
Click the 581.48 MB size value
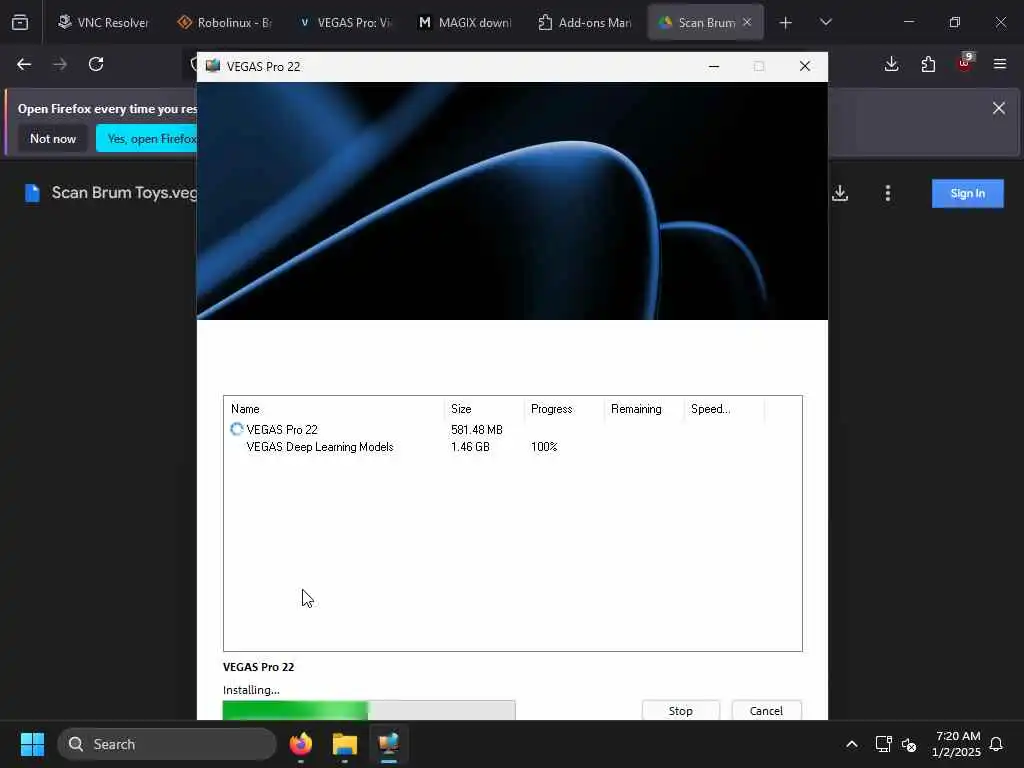477,430
